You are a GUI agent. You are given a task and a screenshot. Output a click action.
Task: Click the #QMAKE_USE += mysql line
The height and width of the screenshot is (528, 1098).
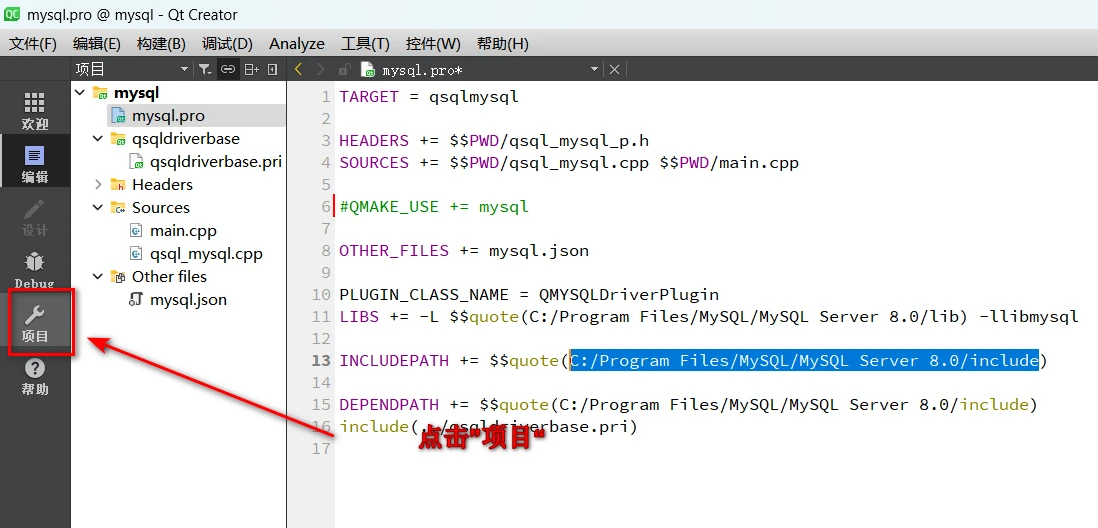tap(434, 207)
